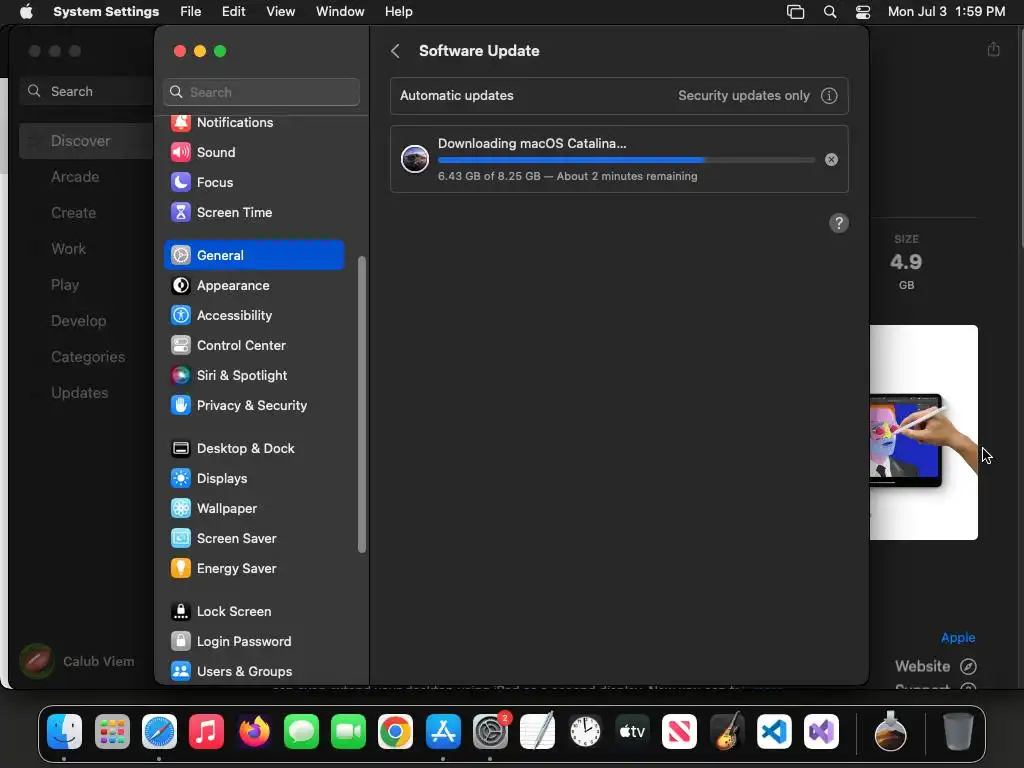The image size is (1024, 768).
Task: Open the File menu
Action: (191, 12)
